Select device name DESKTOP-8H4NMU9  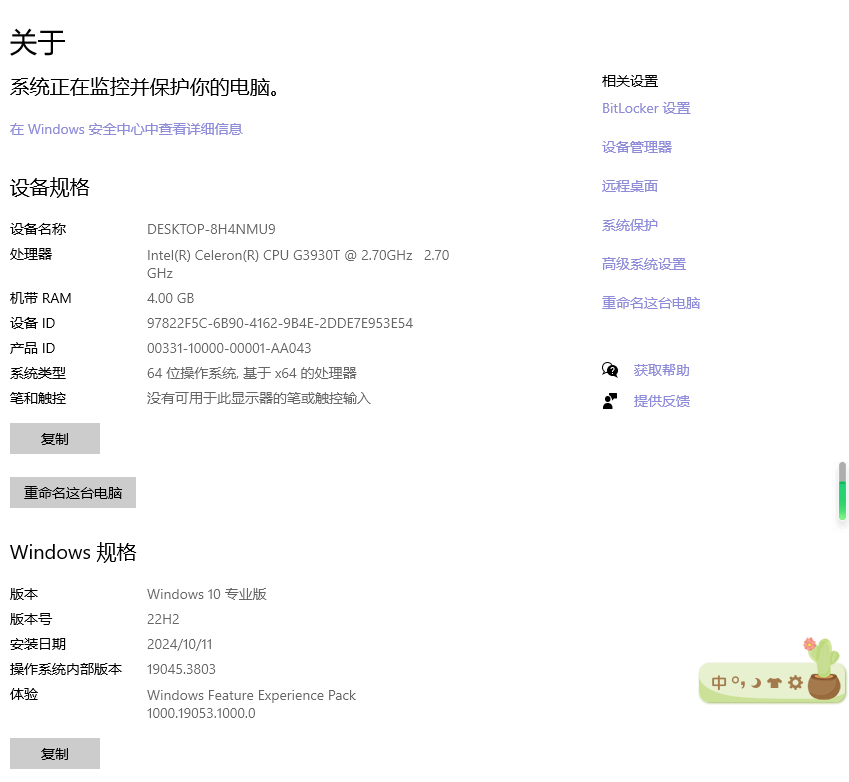click(x=211, y=229)
